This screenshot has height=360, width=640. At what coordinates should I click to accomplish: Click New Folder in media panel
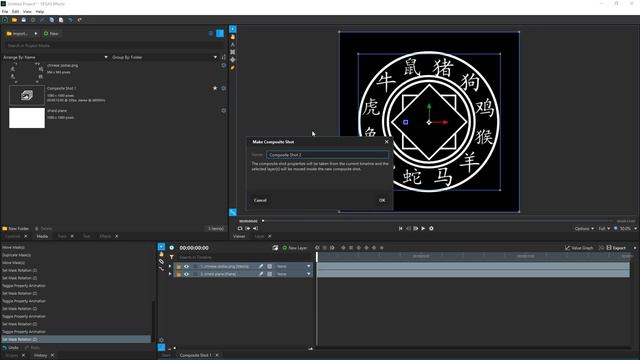(16, 229)
